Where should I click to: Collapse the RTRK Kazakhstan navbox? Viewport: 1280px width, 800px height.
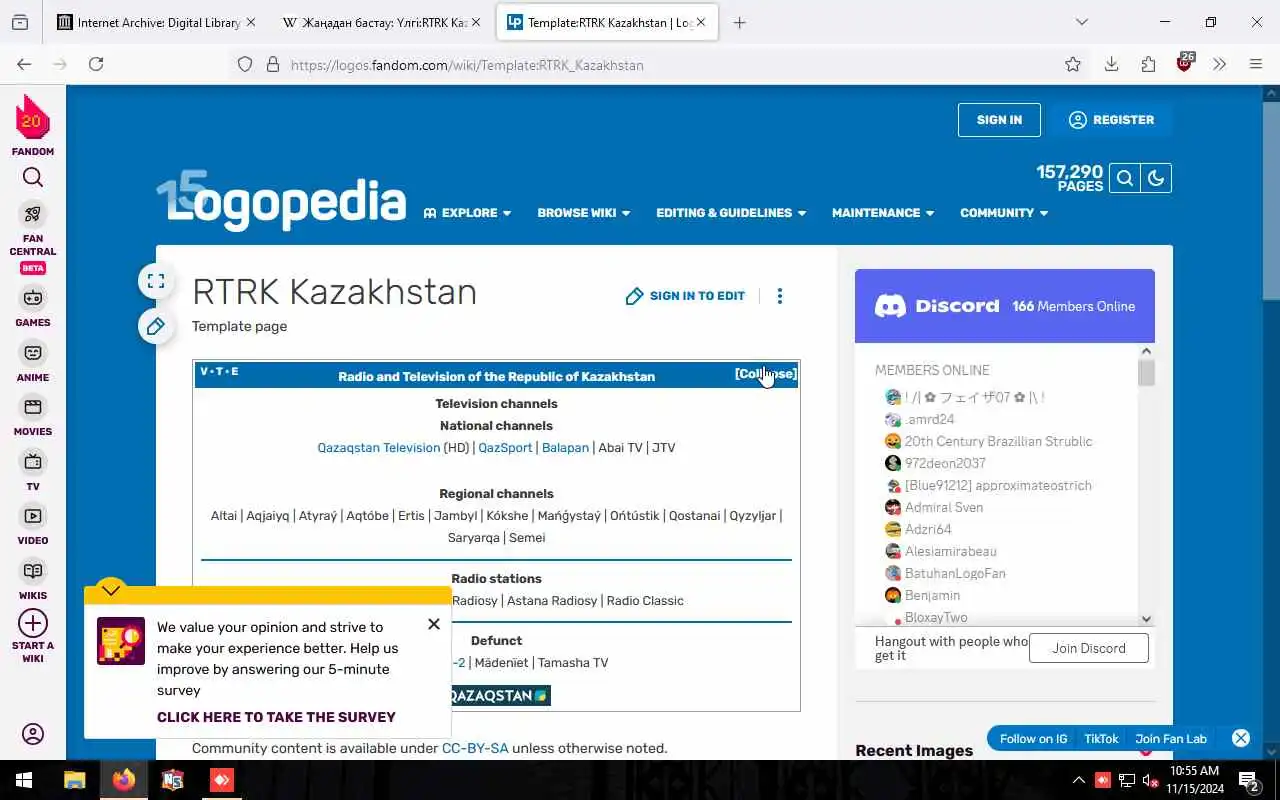click(766, 374)
